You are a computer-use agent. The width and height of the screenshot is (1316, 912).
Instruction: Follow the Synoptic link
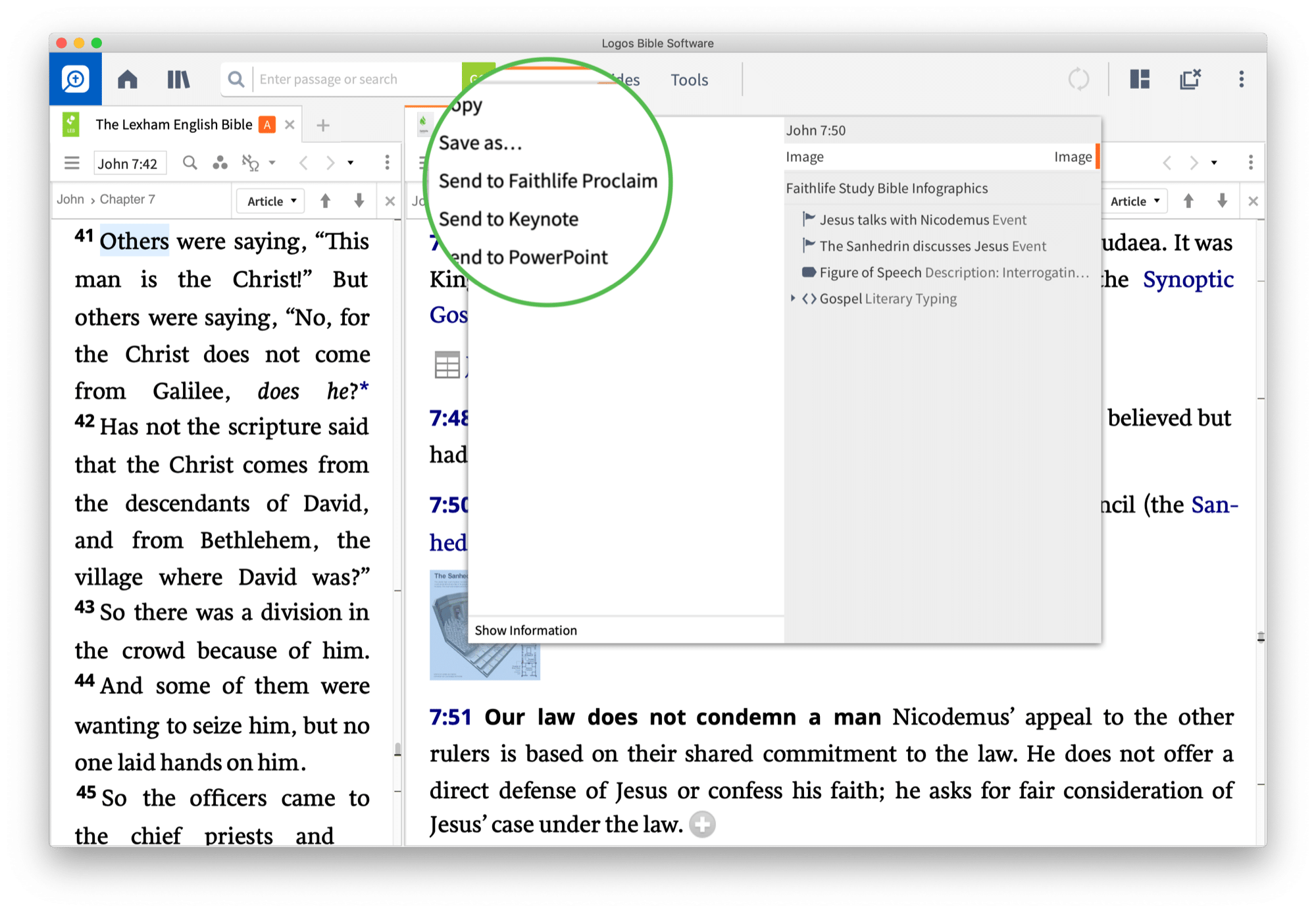tap(1188, 279)
